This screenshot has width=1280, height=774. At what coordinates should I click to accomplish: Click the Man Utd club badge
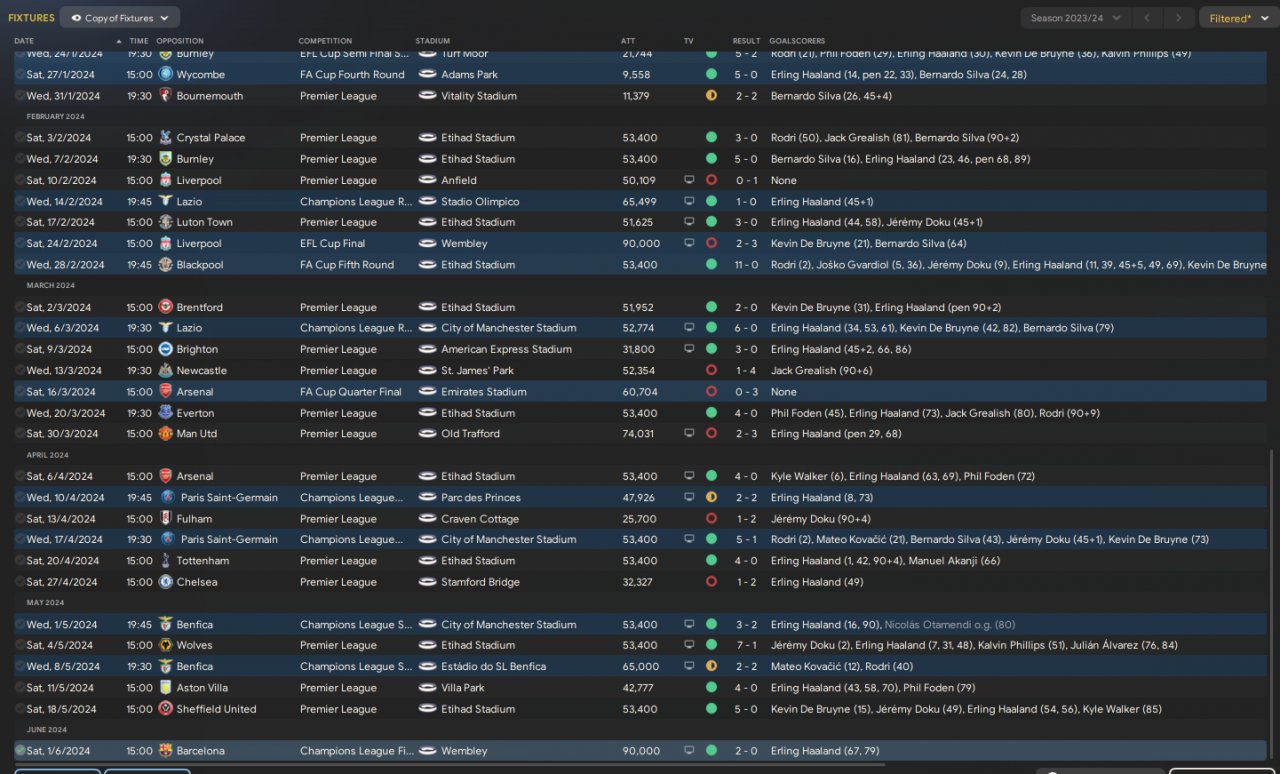coord(165,434)
